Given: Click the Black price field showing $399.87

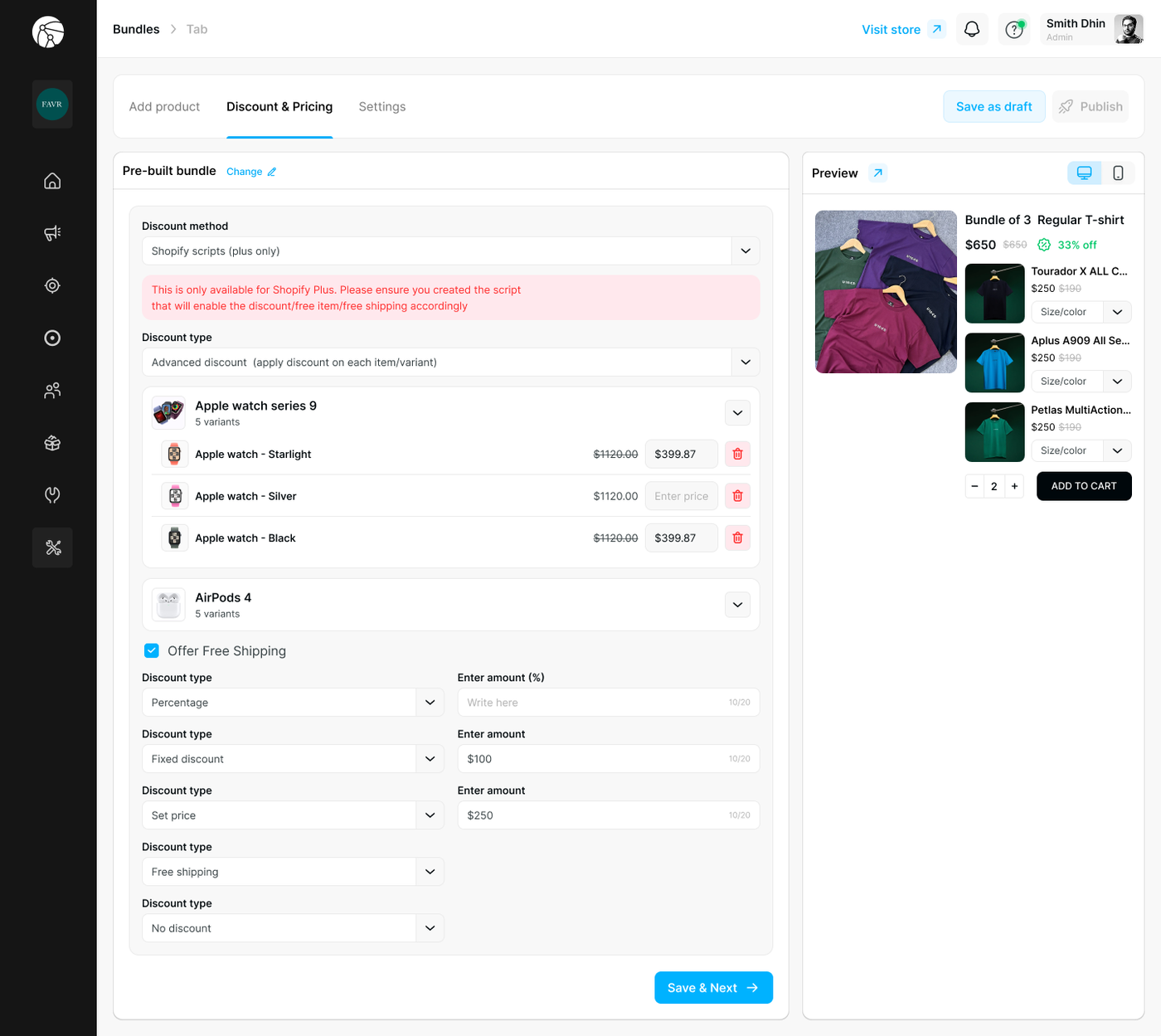Looking at the screenshot, I should click(x=682, y=538).
